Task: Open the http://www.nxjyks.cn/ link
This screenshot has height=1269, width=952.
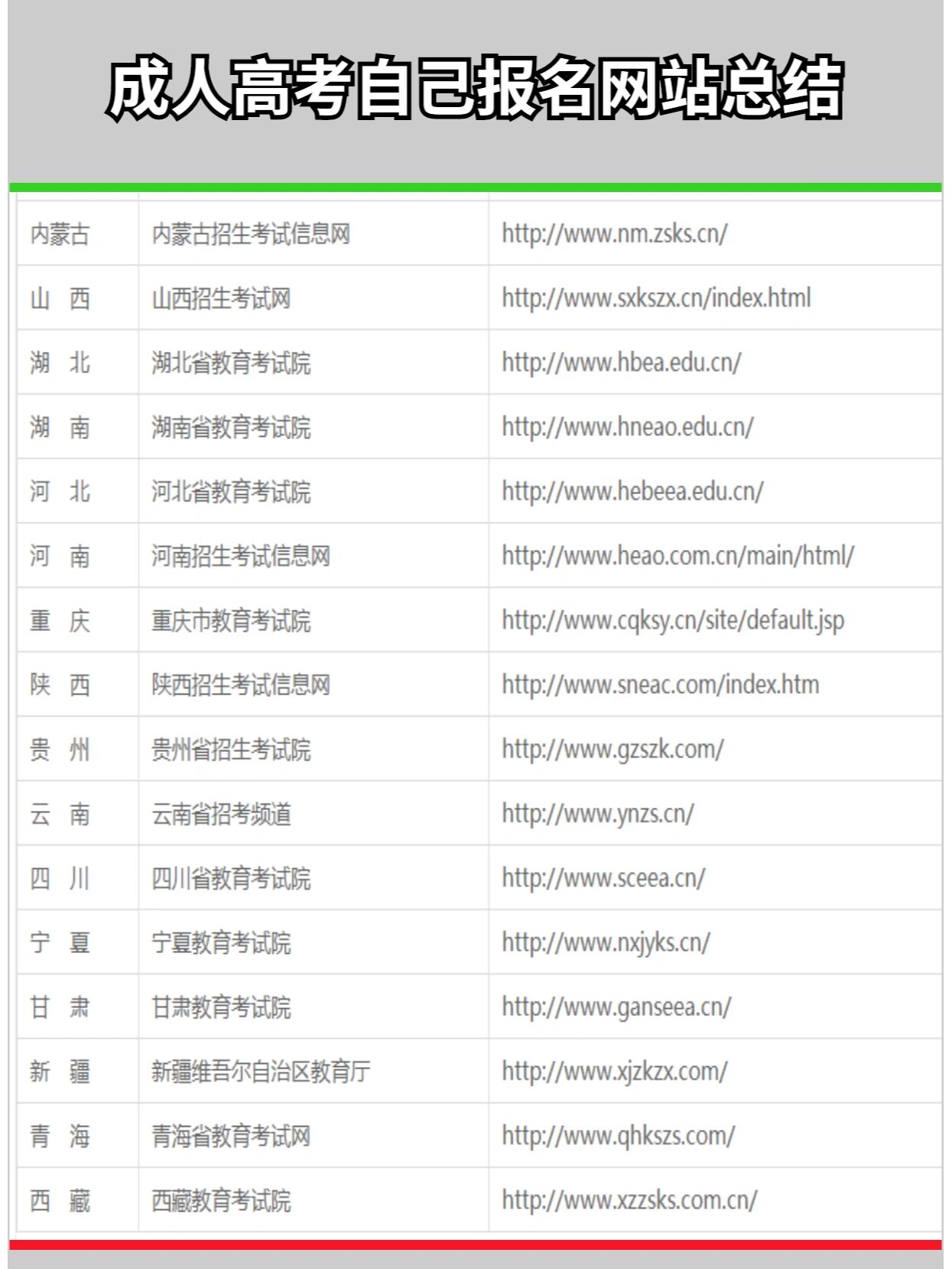Action: pyautogui.click(x=606, y=942)
